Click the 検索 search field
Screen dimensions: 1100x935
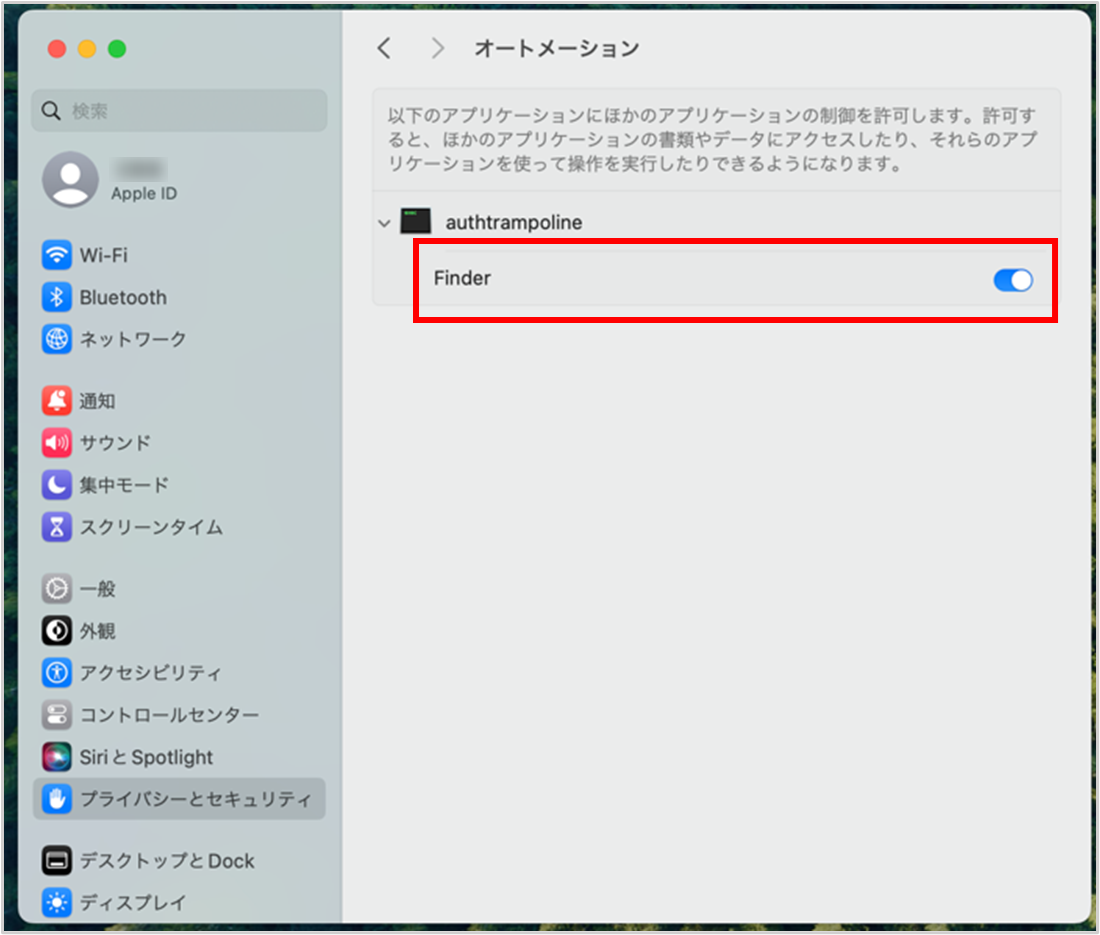180,110
